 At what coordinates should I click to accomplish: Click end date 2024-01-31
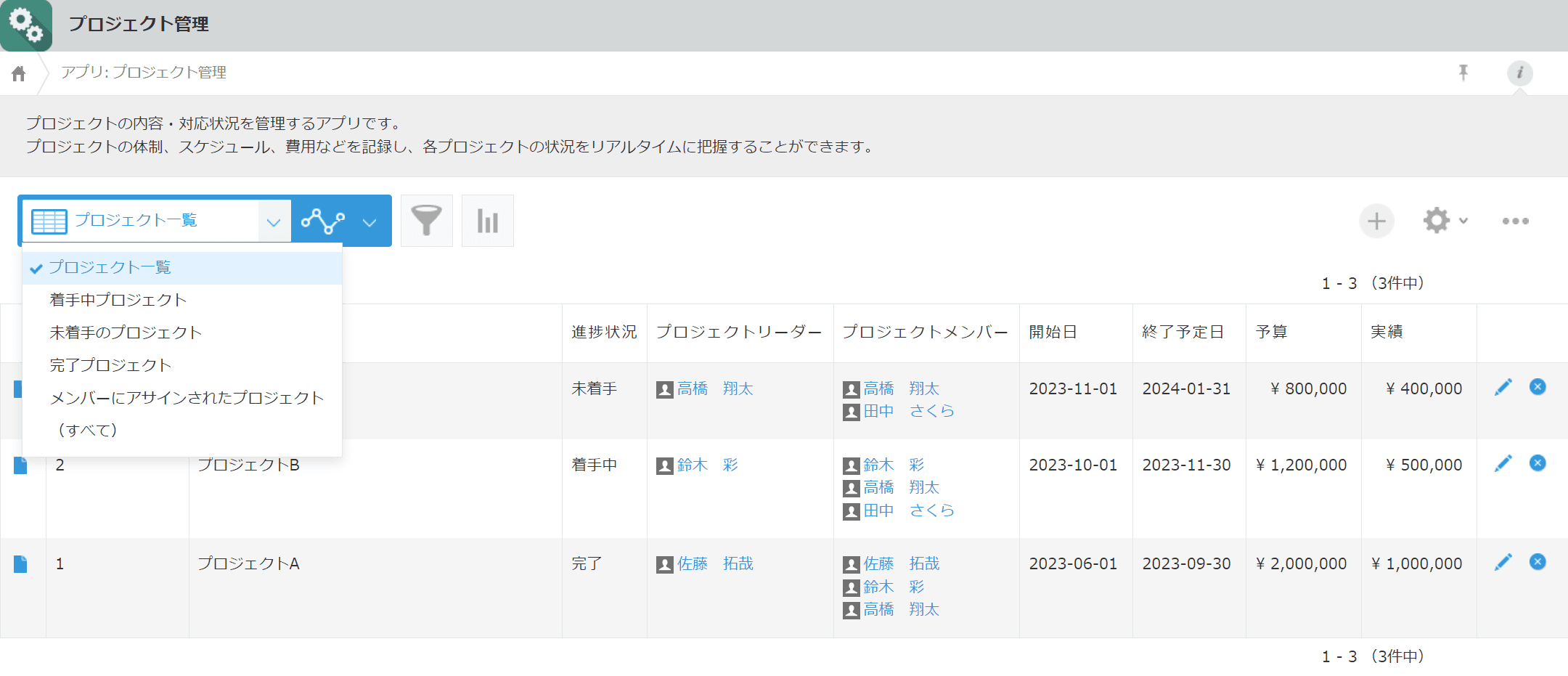pyautogui.click(x=1186, y=389)
